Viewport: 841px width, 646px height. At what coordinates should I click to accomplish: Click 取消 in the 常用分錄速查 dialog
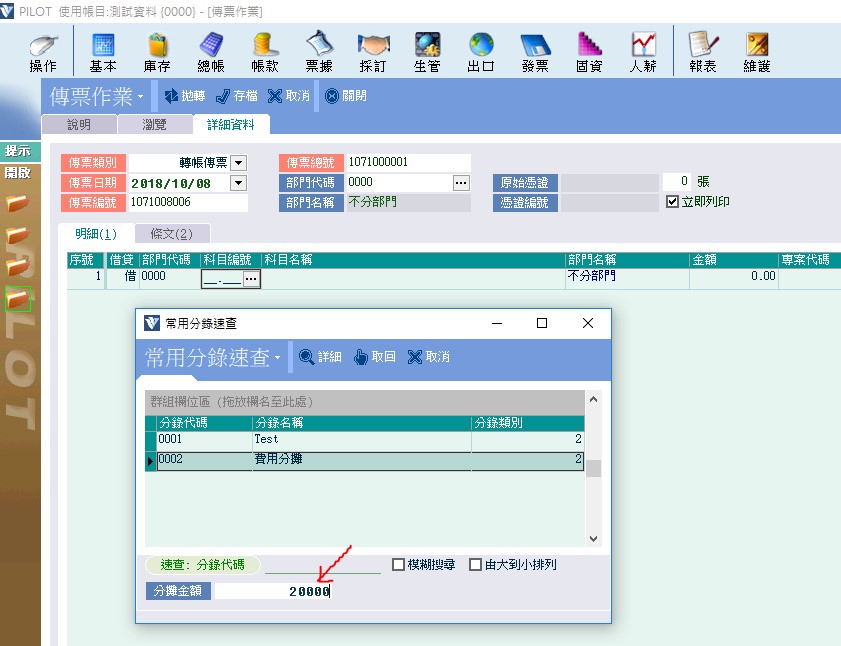pyautogui.click(x=429, y=357)
